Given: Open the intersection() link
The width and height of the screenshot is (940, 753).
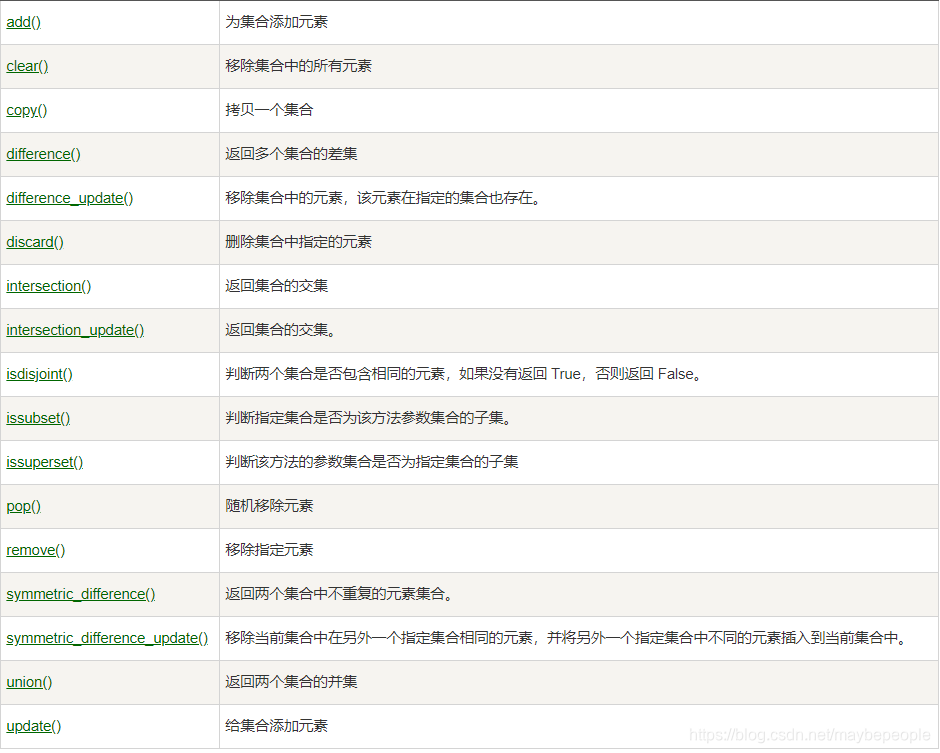Looking at the screenshot, I should (x=49, y=286).
